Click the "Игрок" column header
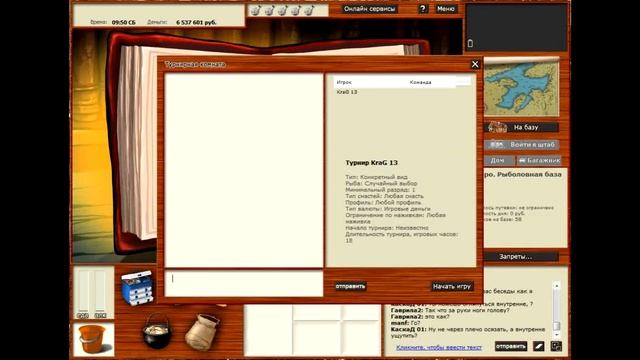Image resolution: width=640 pixels, height=360 pixels. (x=344, y=82)
